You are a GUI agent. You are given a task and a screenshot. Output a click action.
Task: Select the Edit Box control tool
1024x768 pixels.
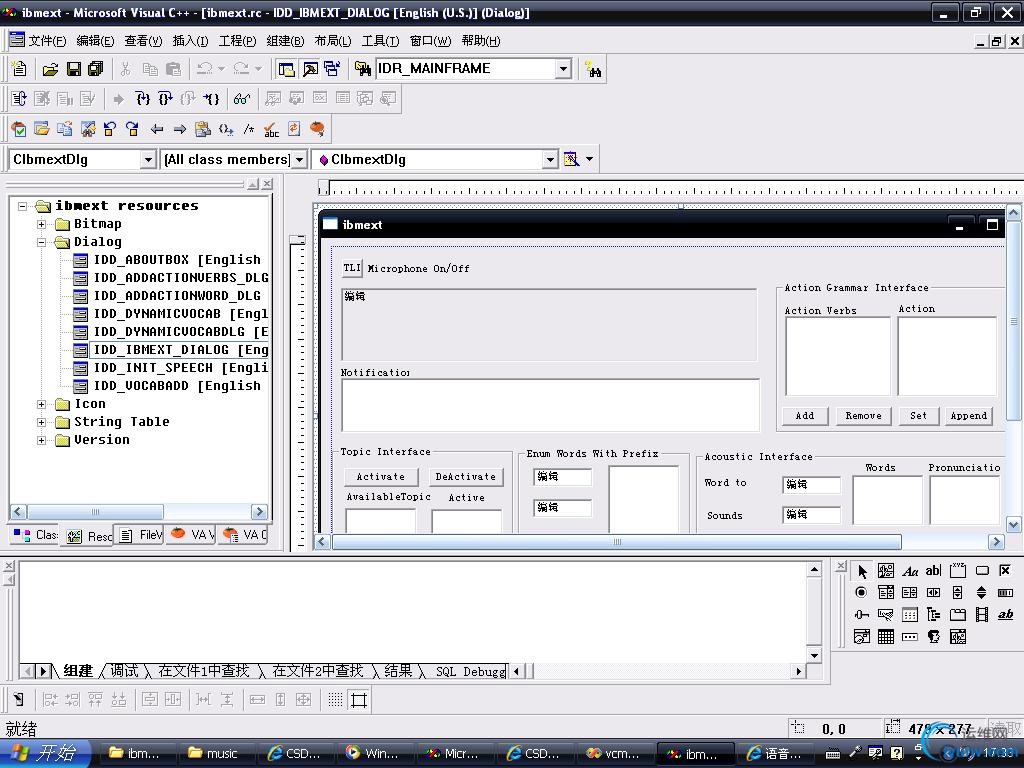pyautogui.click(x=933, y=571)
